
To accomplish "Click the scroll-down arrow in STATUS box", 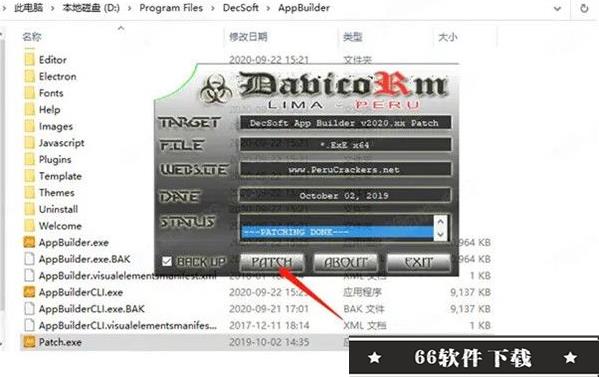I will click(x=440, y=235).
